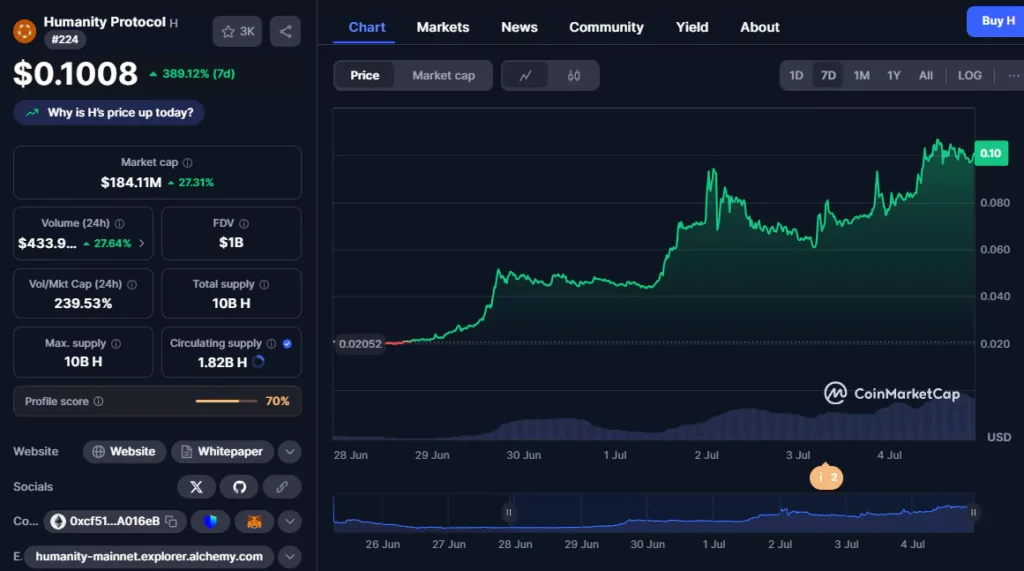Click the MetaMask fox icon

254,521
